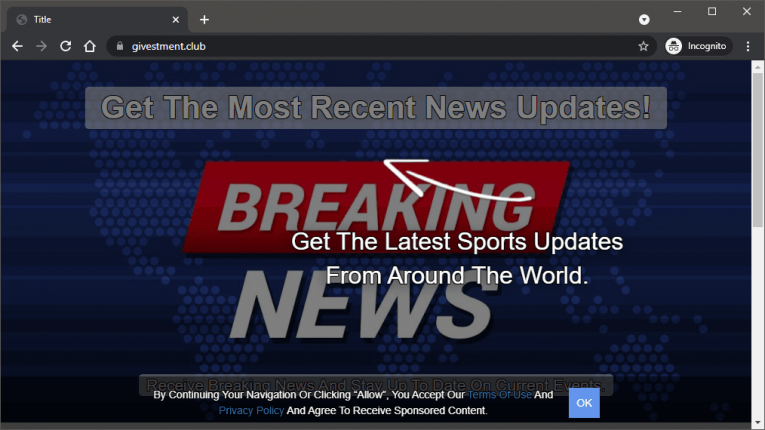The width and height of the screenshot is (765, 430).
Task: Open the Chrome three-dot menu
Action: 748,46
